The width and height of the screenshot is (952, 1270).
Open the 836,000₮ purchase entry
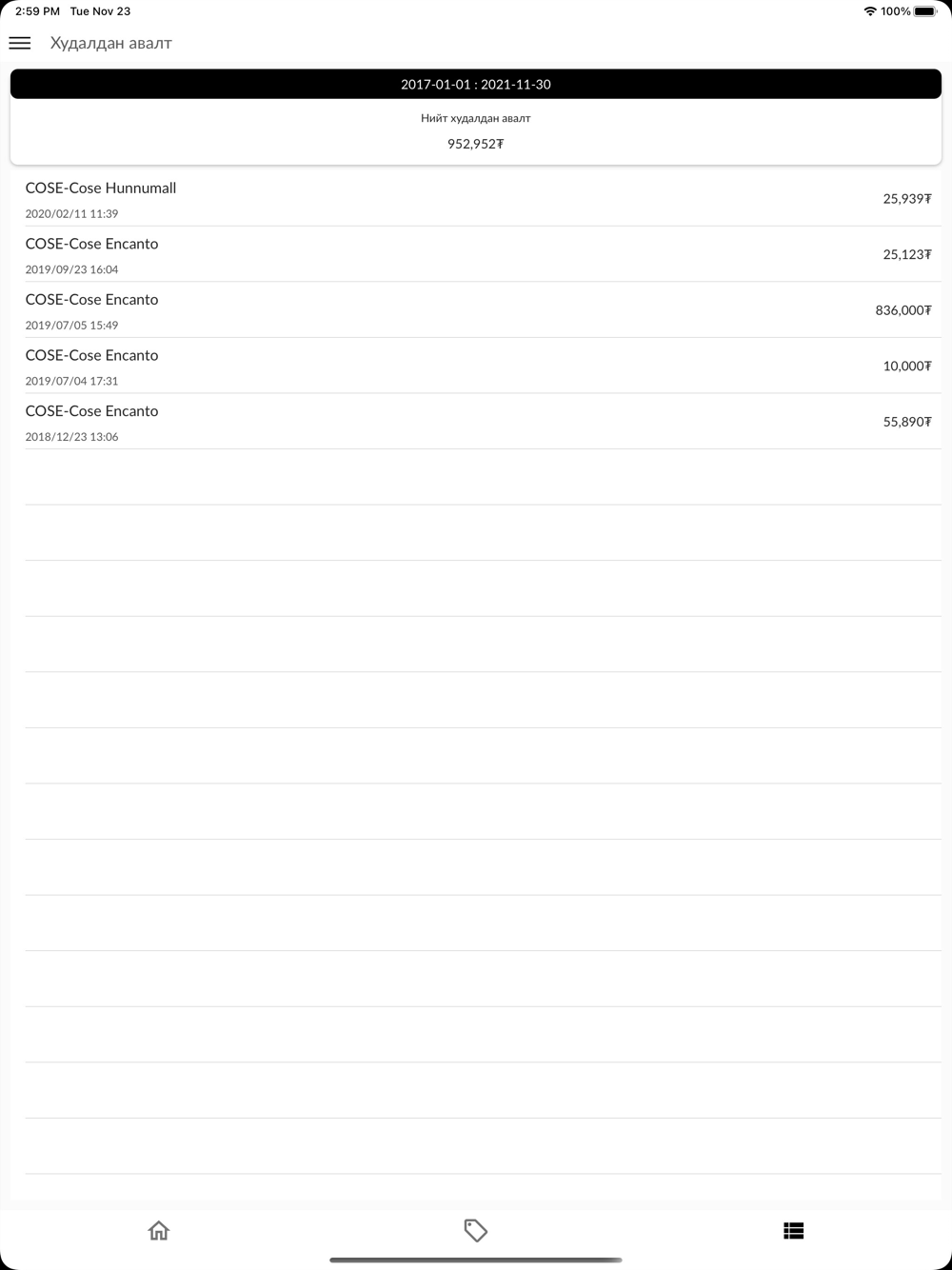476,310
